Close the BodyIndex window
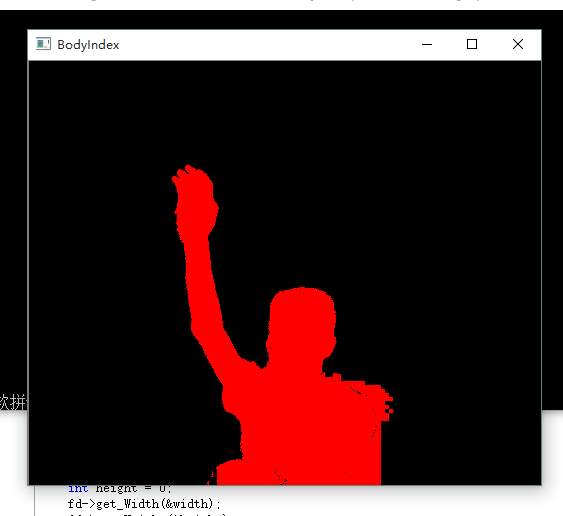Image resolution: width=563 pixels, height=516 pixels. [x=518, y=45]
